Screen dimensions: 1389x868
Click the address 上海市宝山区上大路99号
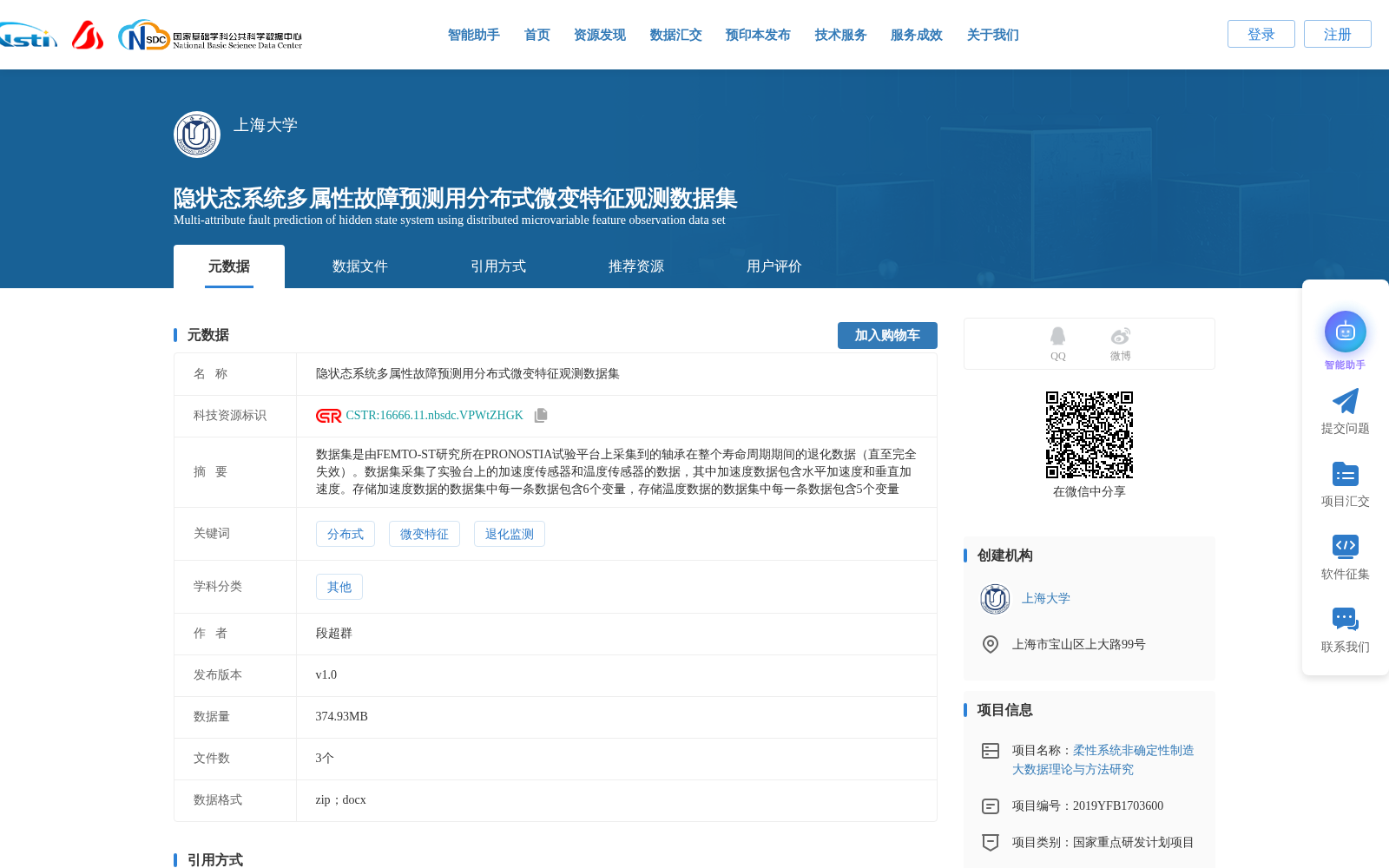click(1079, 644)
